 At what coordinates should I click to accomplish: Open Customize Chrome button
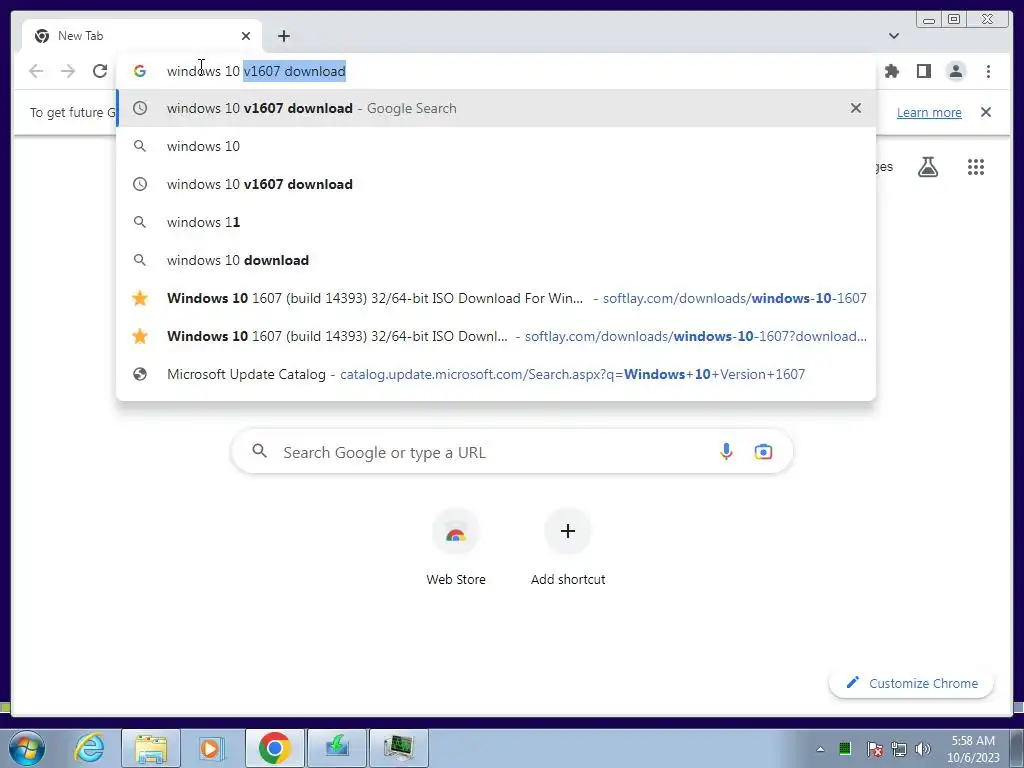click(912, 683)
